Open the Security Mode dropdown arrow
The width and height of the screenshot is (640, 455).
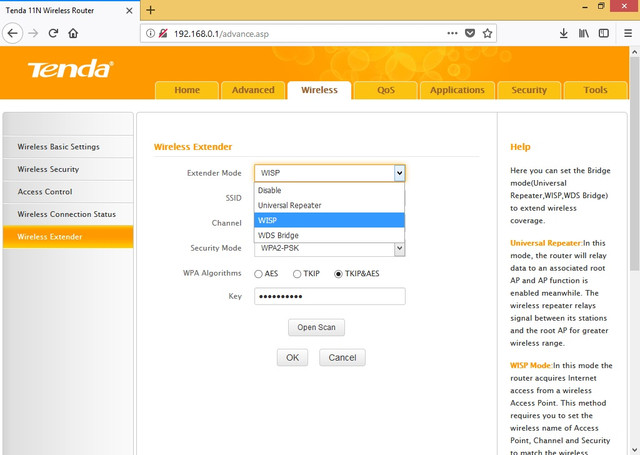pos(399,248)
